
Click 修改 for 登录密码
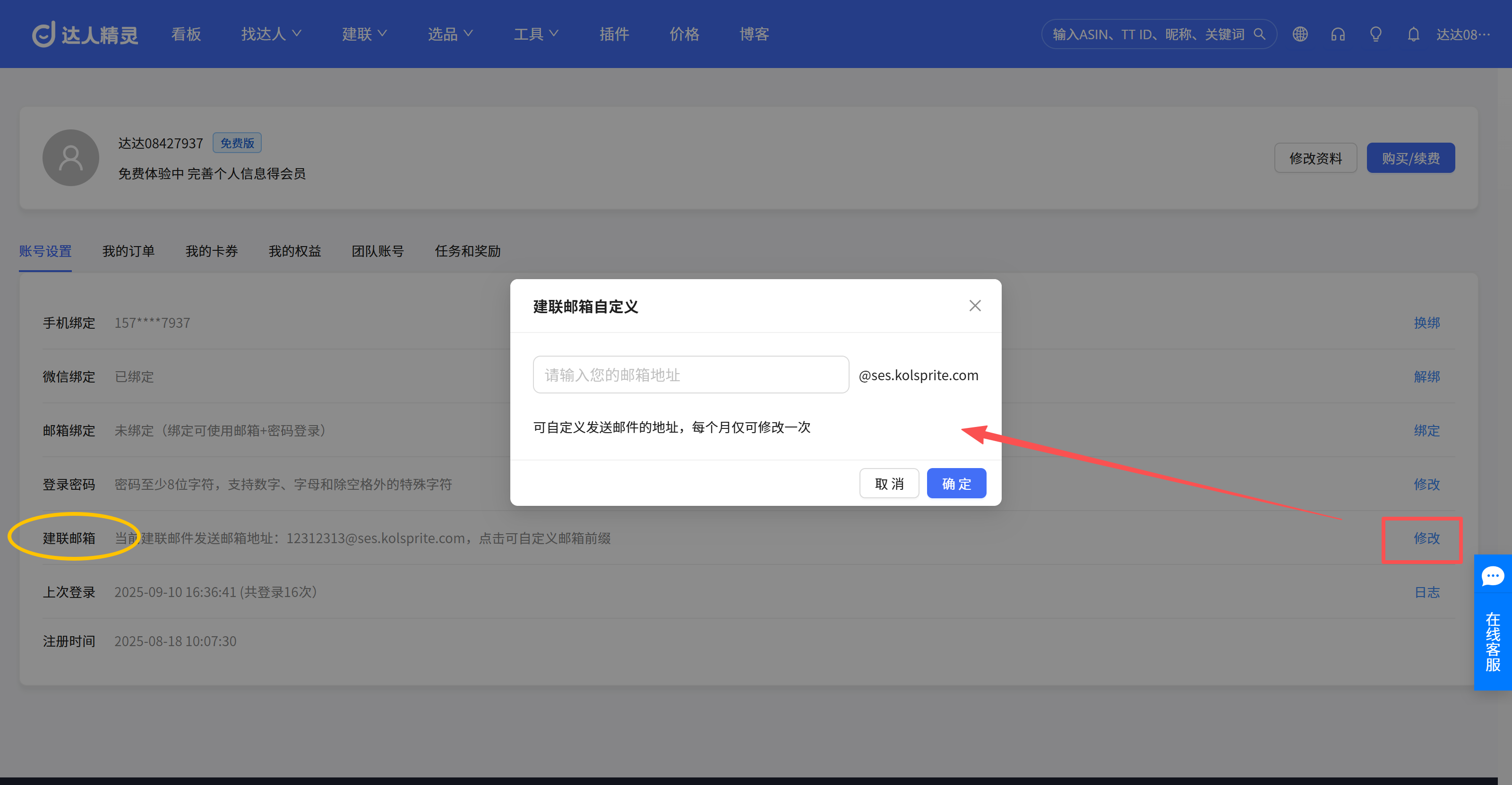(x=1427, y=484)
